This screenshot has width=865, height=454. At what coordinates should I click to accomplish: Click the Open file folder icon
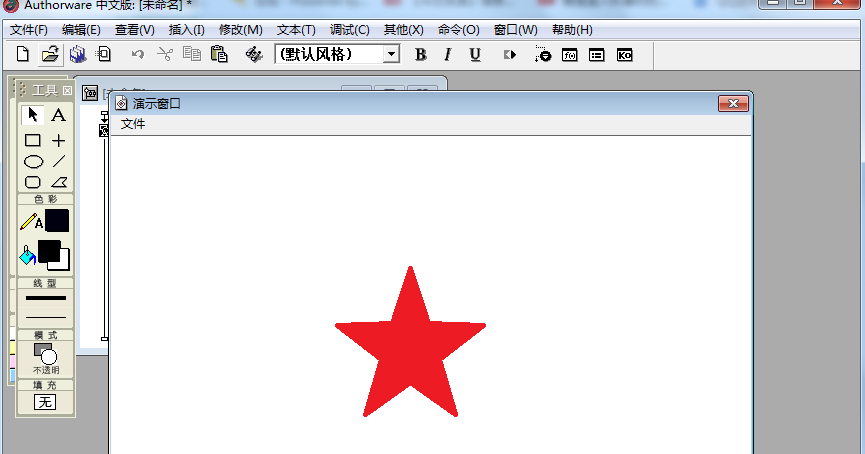[x=50, y=54]
